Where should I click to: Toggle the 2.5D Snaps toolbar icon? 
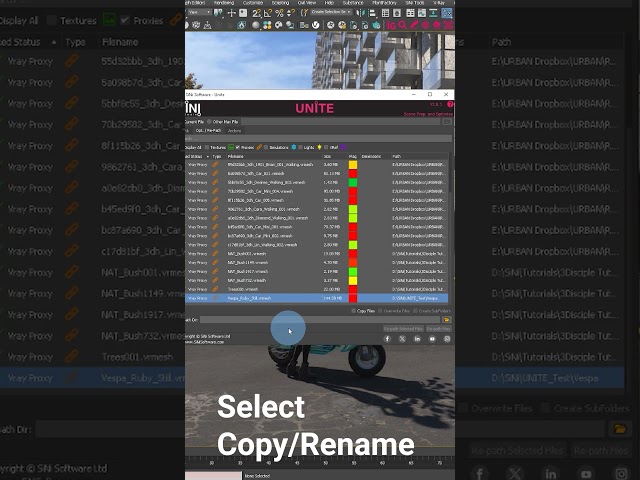point(256,13)
